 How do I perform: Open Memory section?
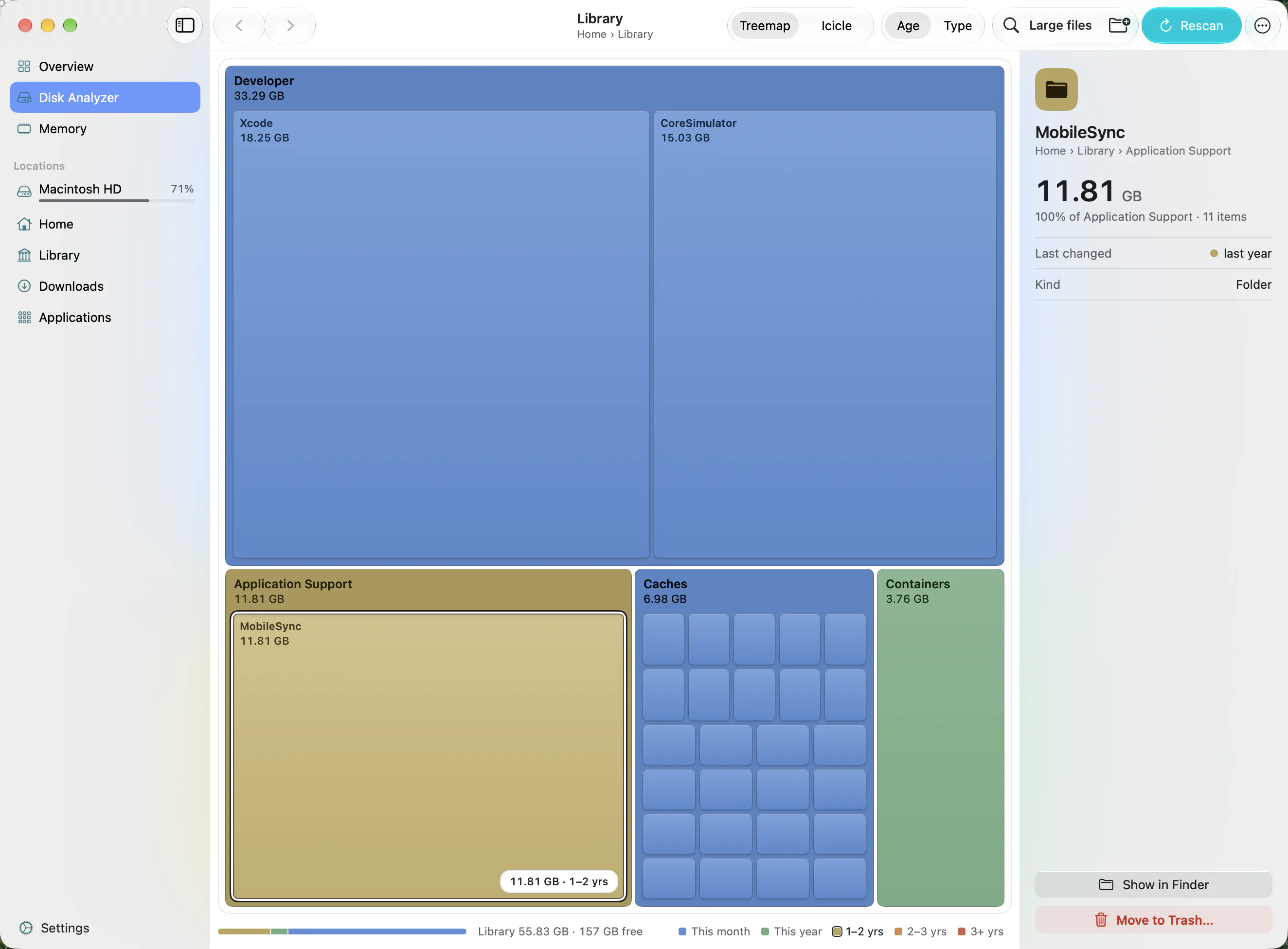(x=105, y=129)
